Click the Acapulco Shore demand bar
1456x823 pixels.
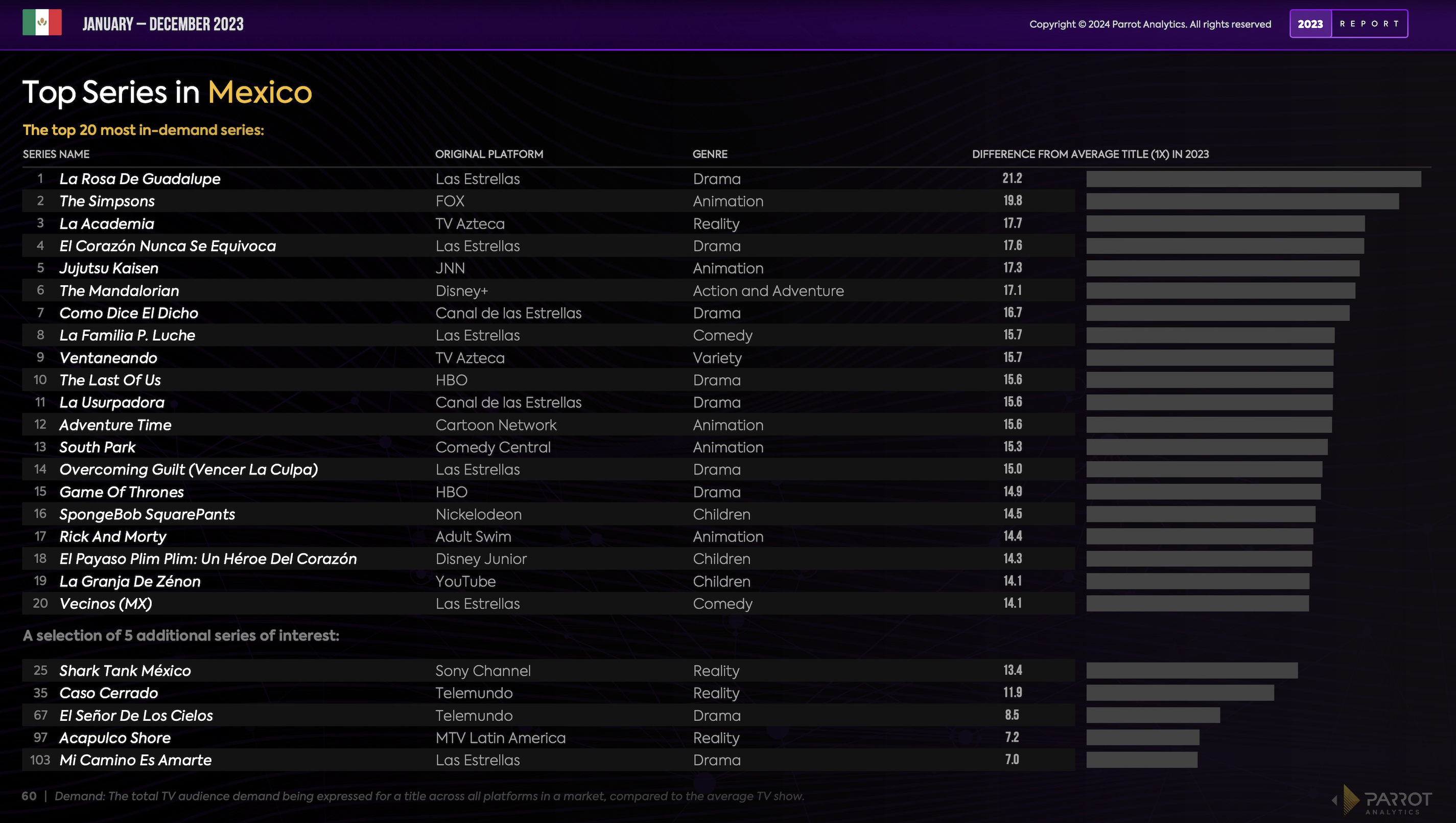click(1142, 738)
